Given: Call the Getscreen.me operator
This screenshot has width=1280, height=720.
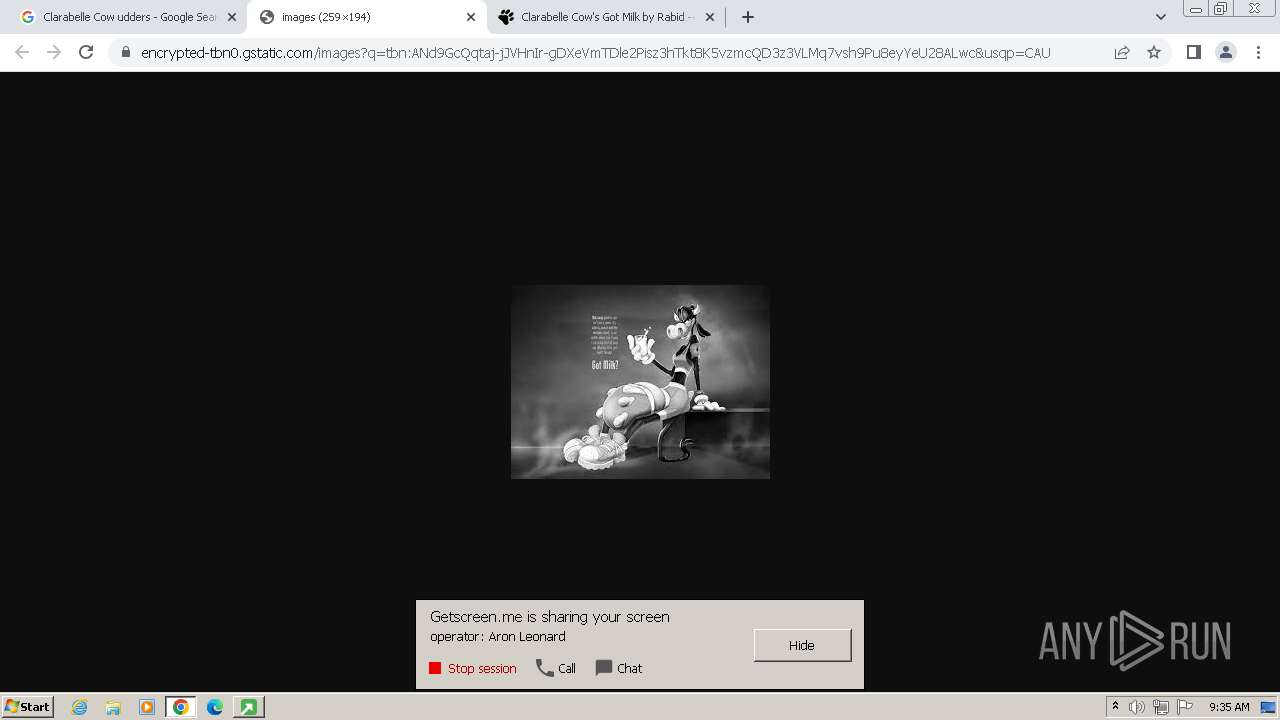Looking at the screenshot, I should [556, 668].
